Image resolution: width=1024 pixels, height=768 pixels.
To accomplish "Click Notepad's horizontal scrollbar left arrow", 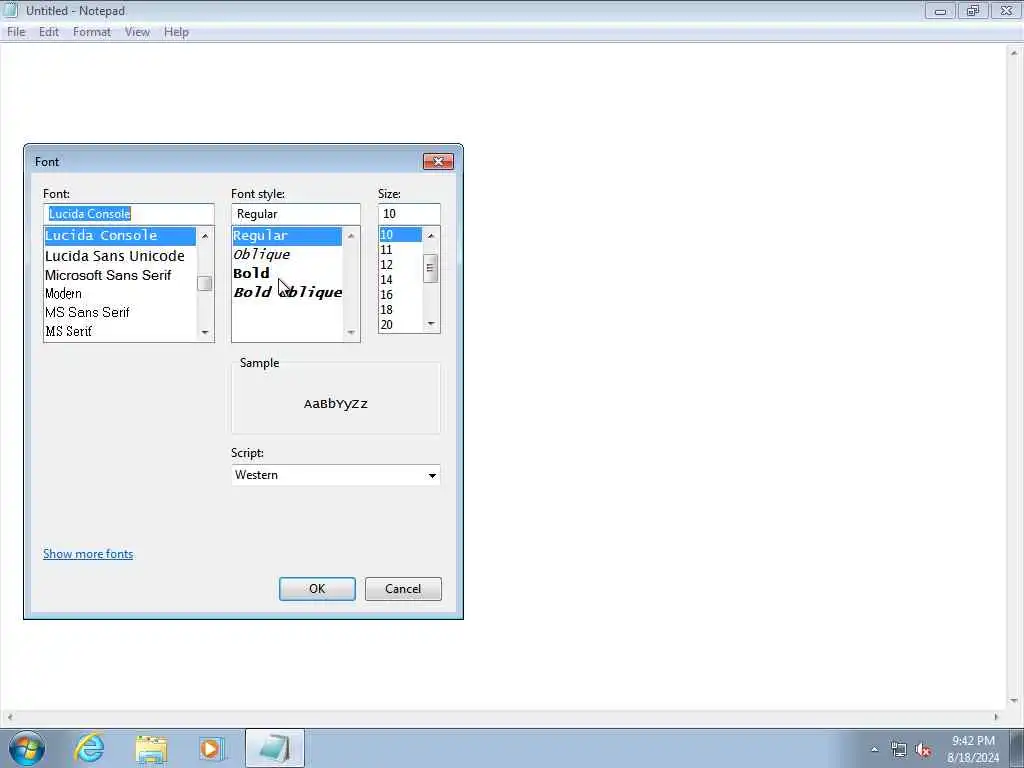I will tap(9, 717).
